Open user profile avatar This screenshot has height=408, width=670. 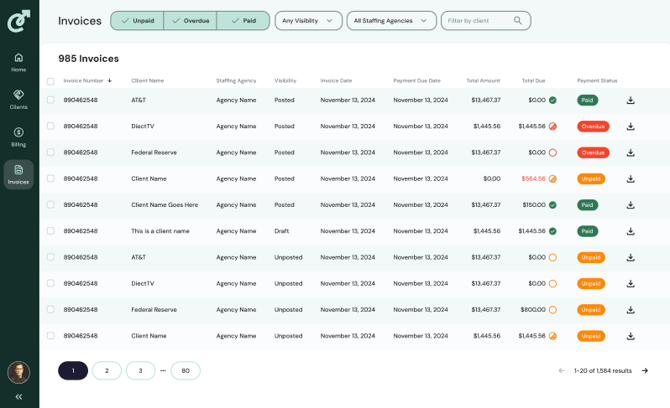(x=18, y=372)
